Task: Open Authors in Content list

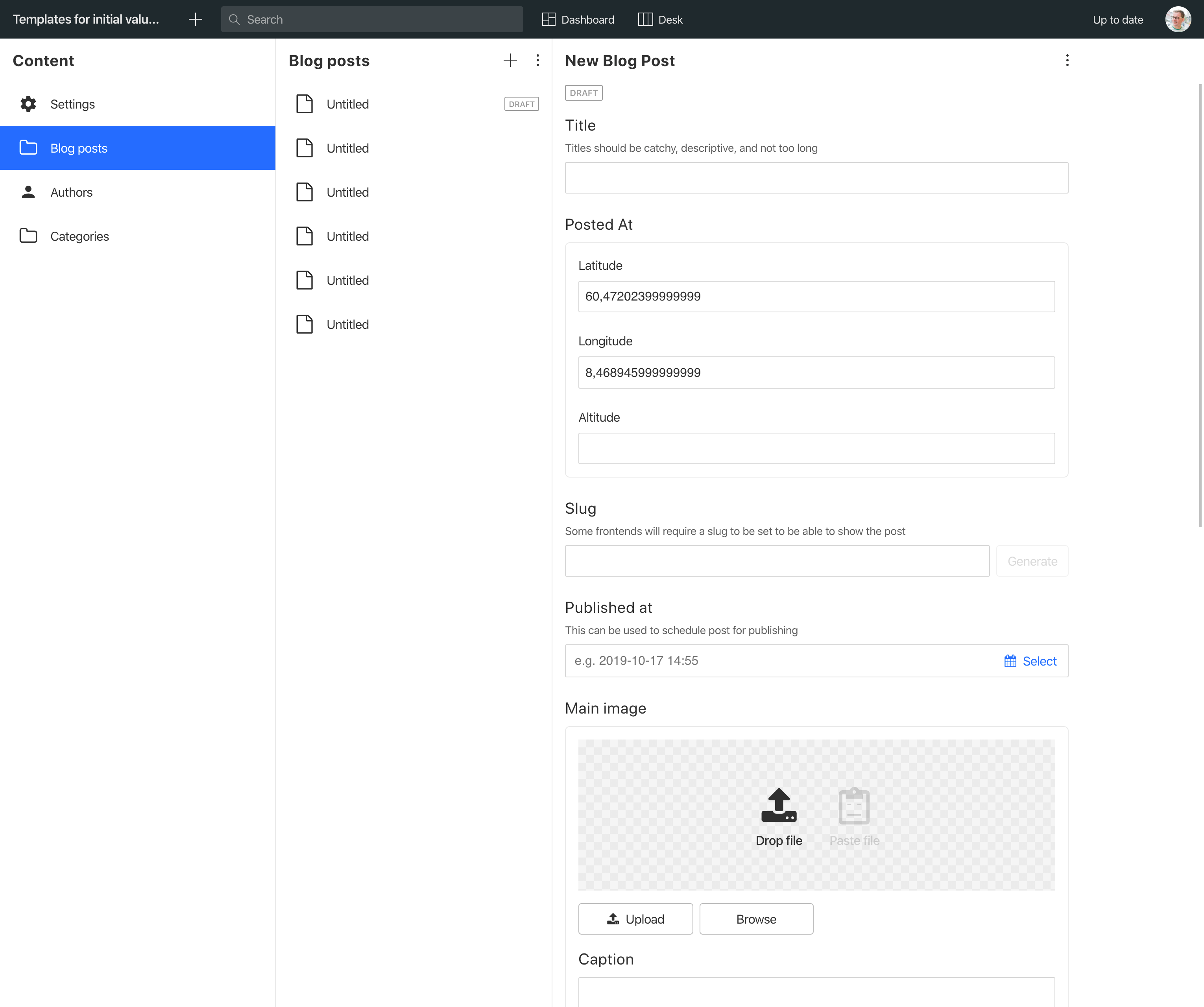Action: point(138,192)
